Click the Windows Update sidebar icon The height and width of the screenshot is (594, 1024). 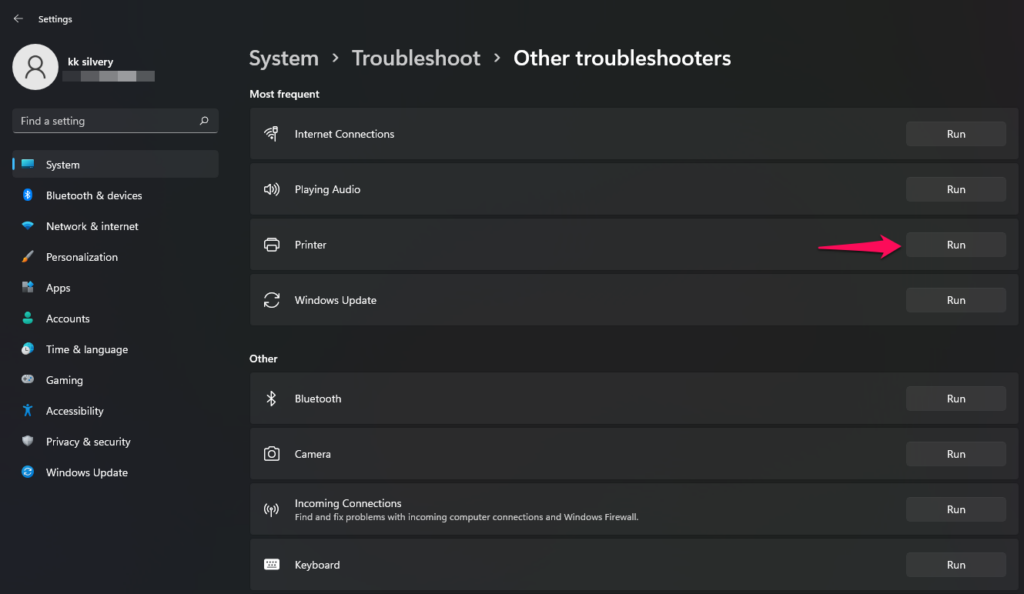tap(27, 471)
